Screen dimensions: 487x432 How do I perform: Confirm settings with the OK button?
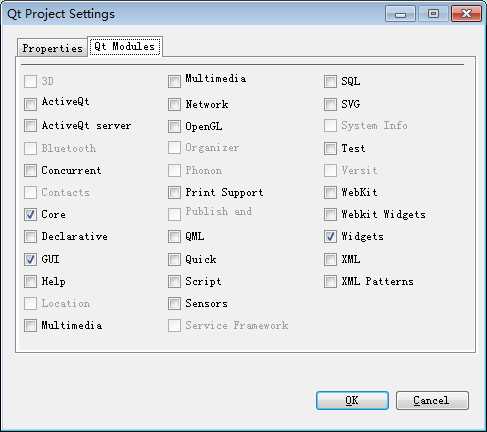click(352, 400)
